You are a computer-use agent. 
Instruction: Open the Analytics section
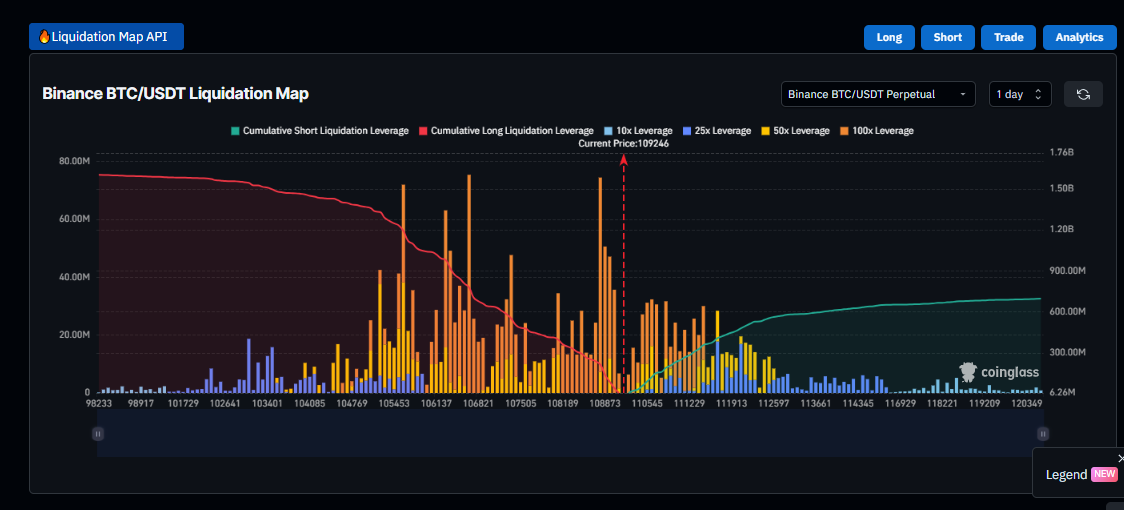click(1079, 37)
